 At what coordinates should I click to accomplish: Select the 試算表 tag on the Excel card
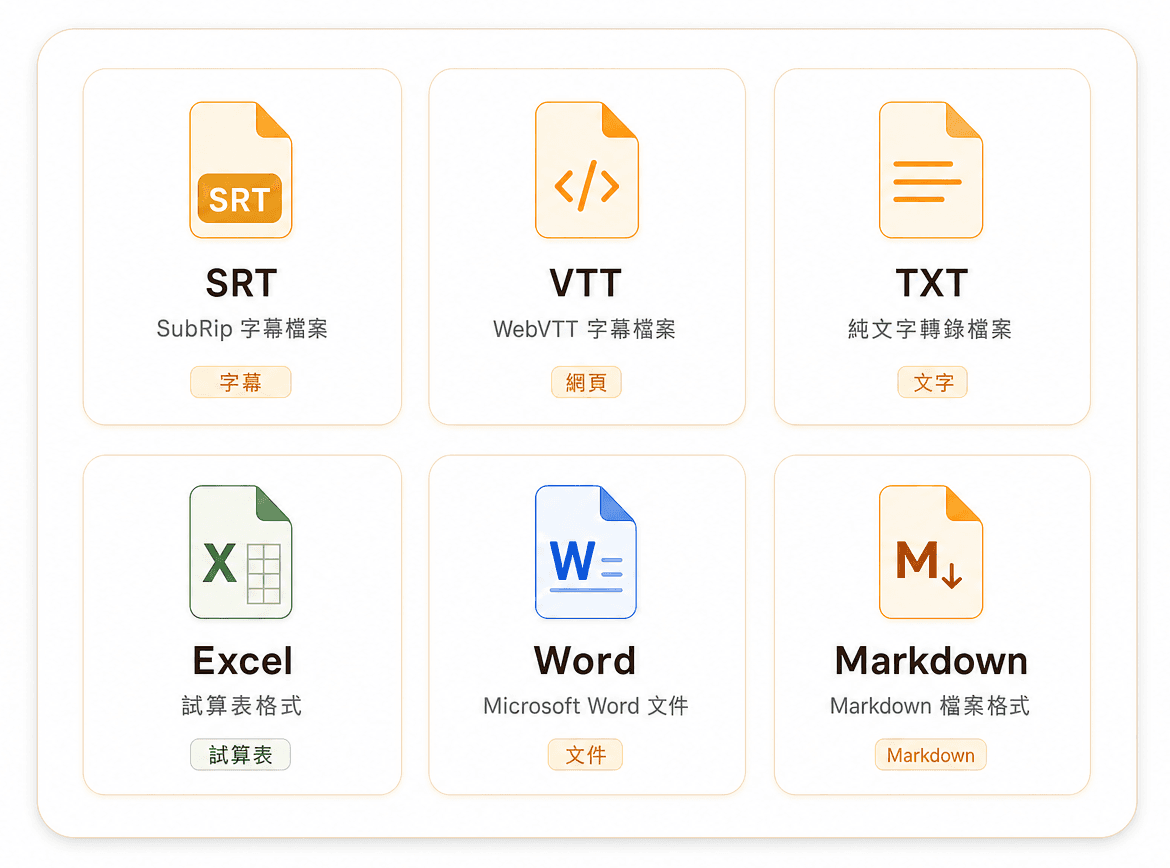click(x=240, y=755)
